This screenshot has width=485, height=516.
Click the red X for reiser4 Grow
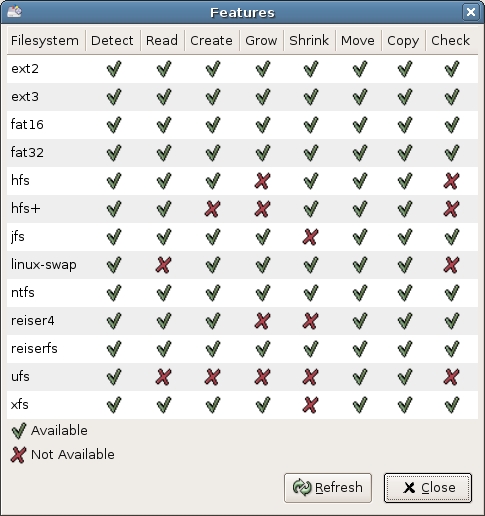pyautogui.click(x=262, y=321)
